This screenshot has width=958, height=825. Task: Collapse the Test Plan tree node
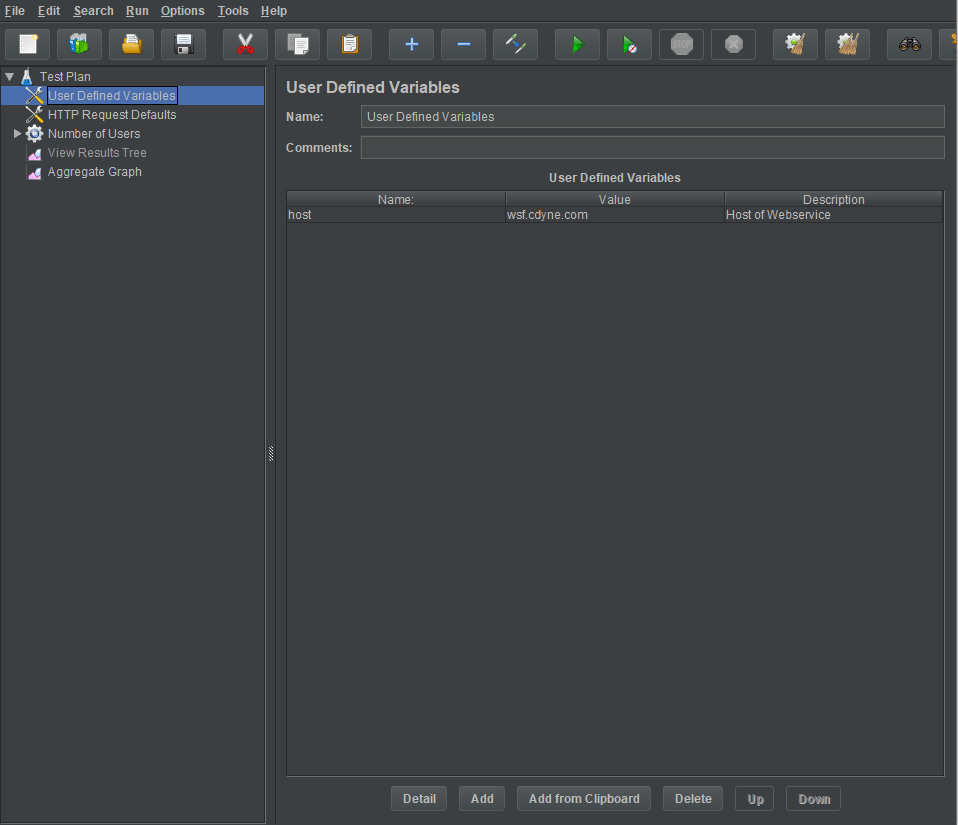[x=9, y=76]
